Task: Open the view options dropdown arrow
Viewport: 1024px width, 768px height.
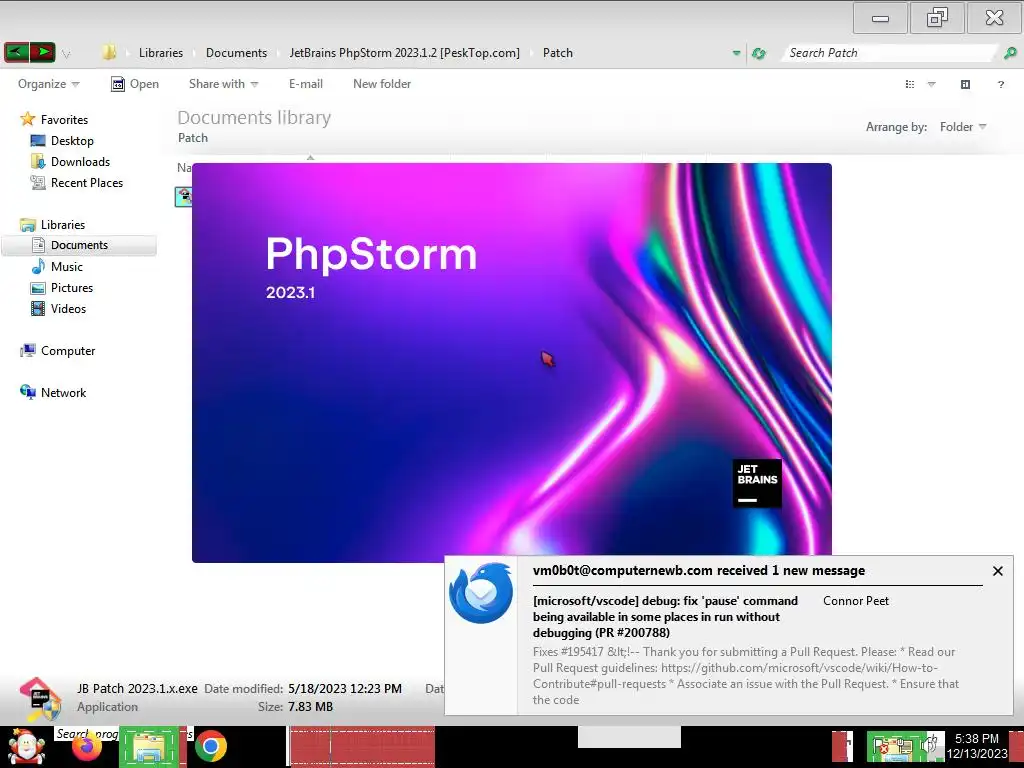Action: point(932,84)
